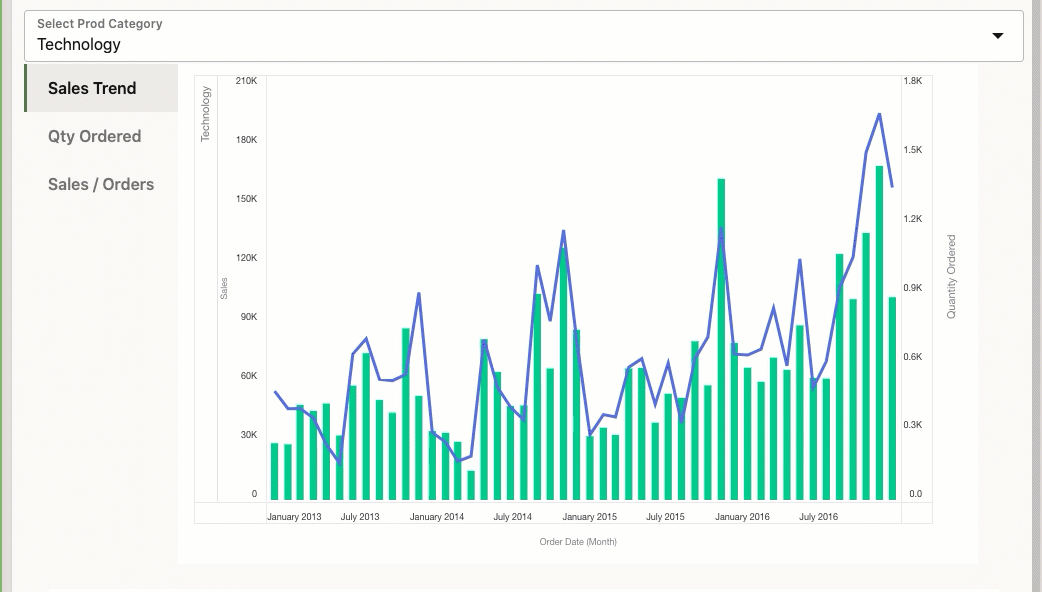Click the Select Prod Category label

100,23
